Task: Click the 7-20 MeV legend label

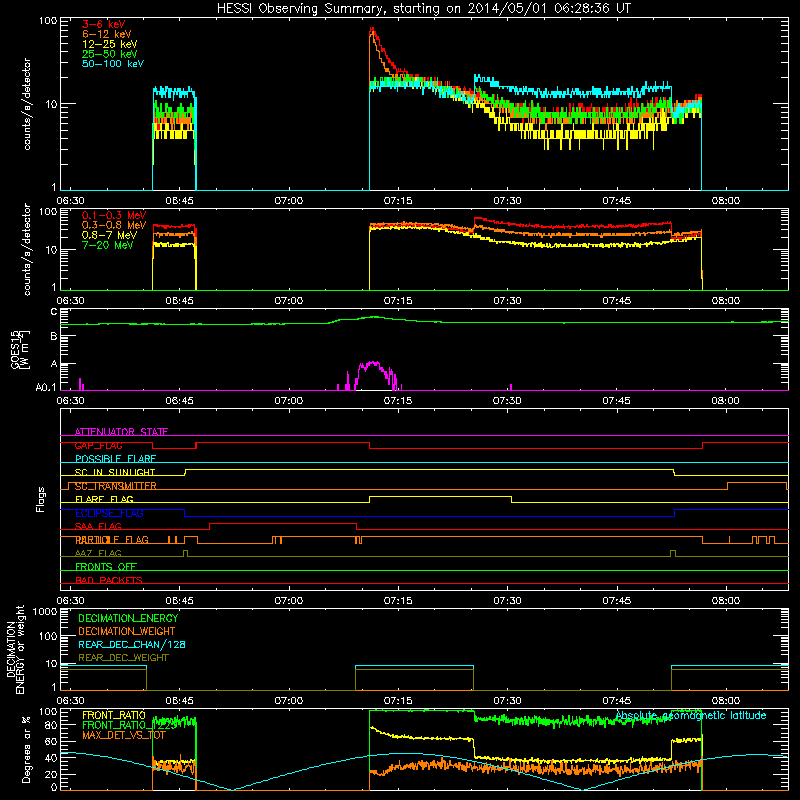Action: pyautogui.click(x=107, y=245)
